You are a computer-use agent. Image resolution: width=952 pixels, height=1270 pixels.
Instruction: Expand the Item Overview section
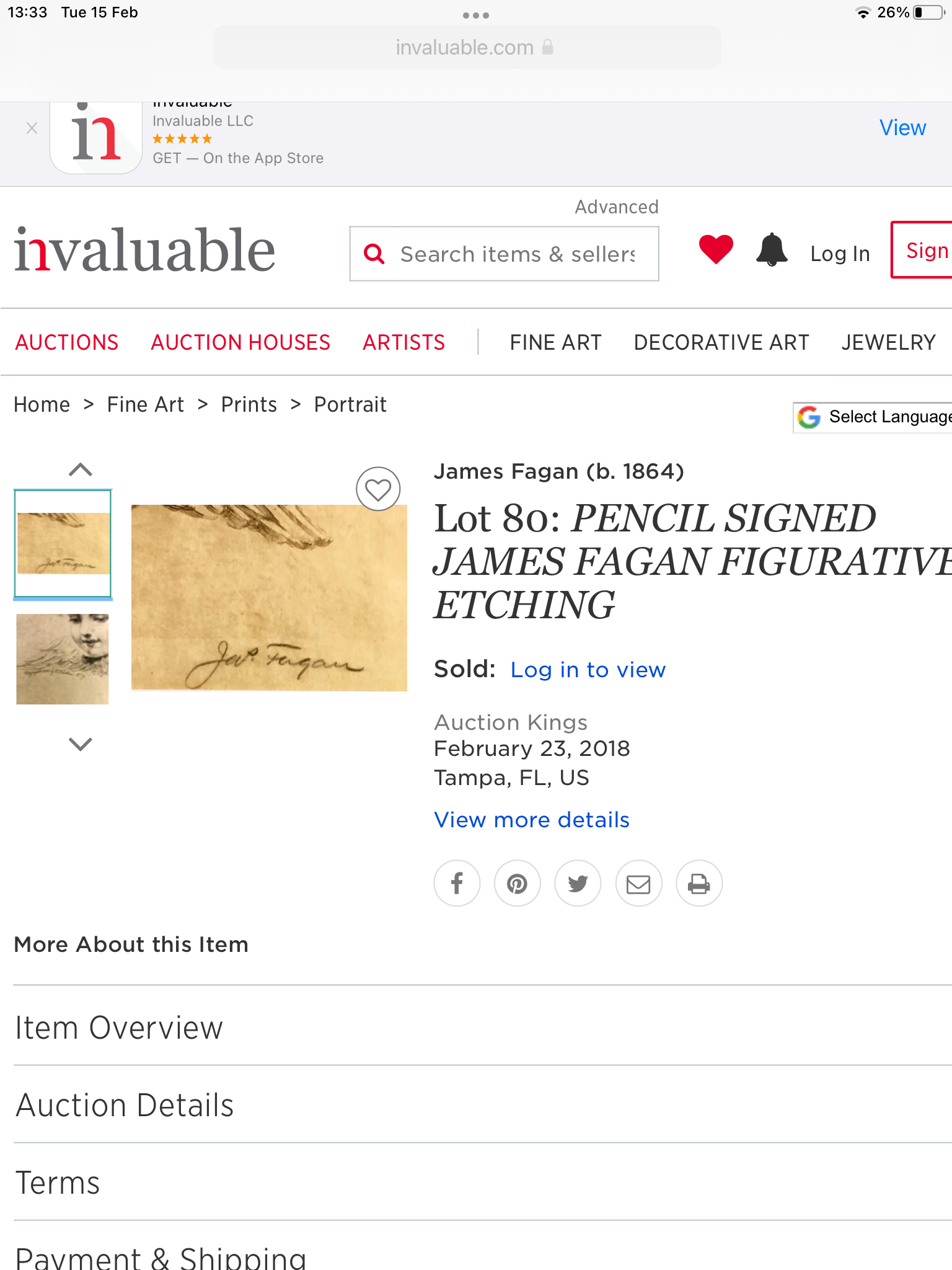point(119,1028)
